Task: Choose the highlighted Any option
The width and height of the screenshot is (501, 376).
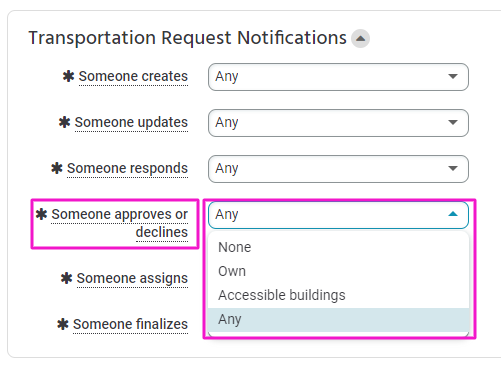Action: tap(338, 319)
